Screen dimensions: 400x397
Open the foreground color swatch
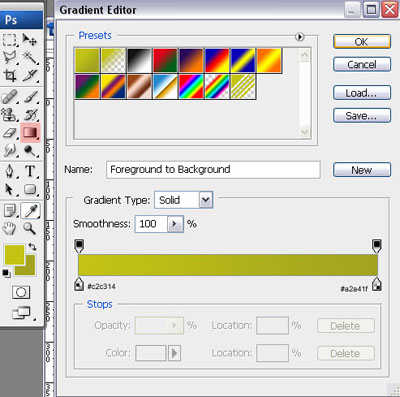click(x=14, y=255)
